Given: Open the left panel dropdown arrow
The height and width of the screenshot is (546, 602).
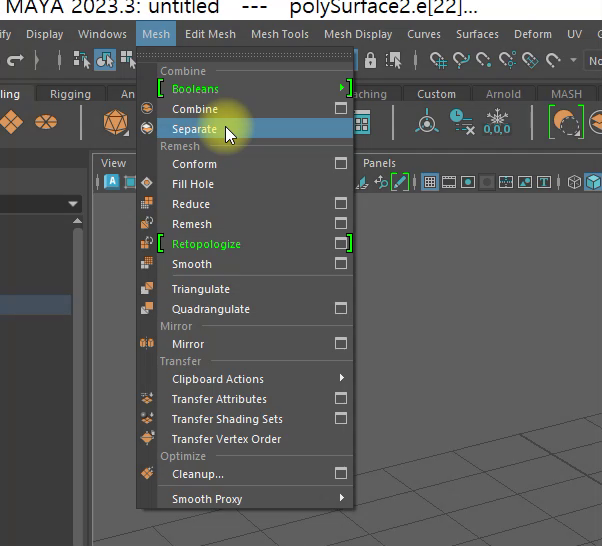Looking at the screenshot, I should tap(73, 204).
